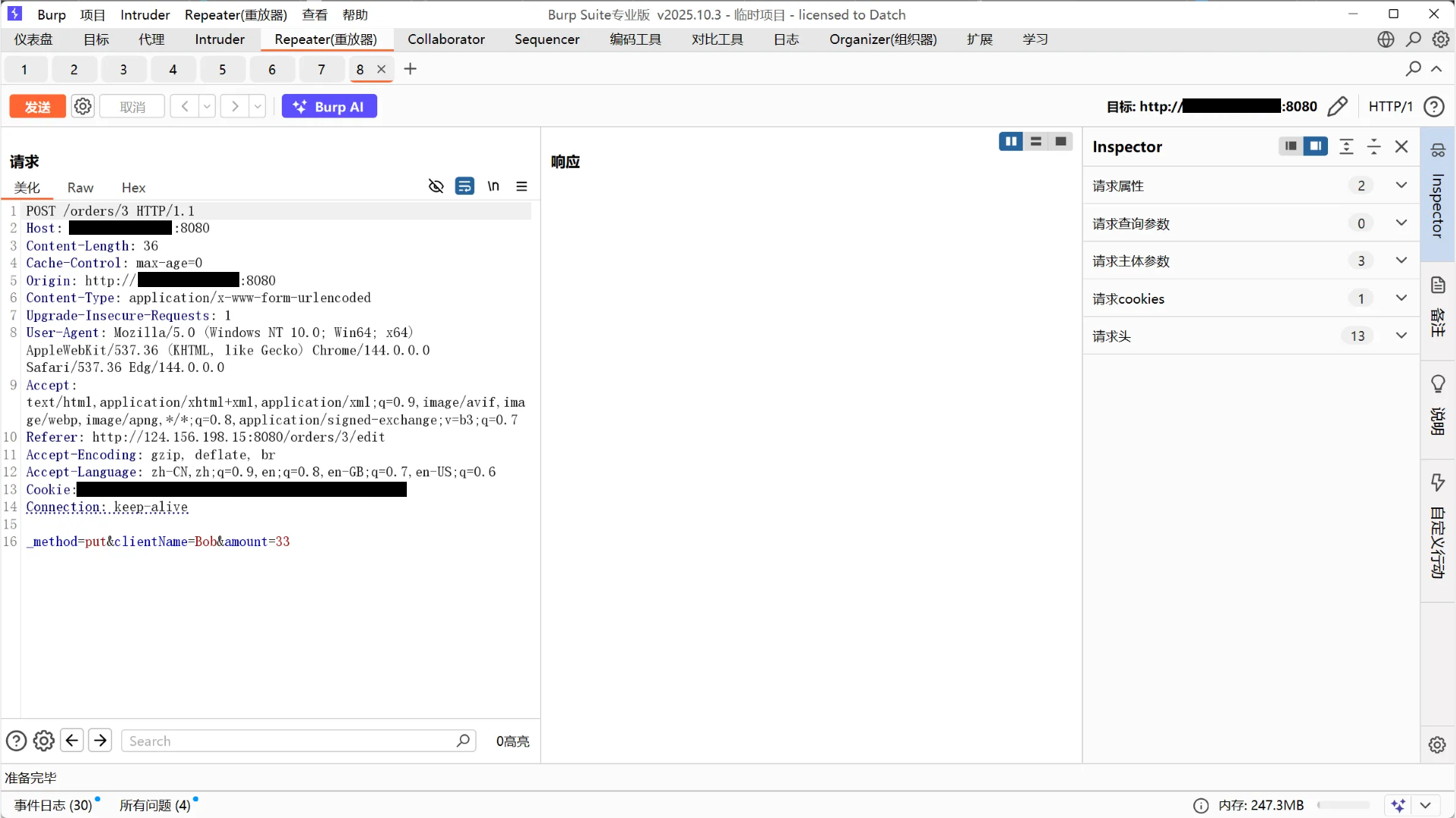Screen dimensions: 1456x818
Task: Select the 美化 pretty view
Action: pyautogui.click(x=27, y=188)
